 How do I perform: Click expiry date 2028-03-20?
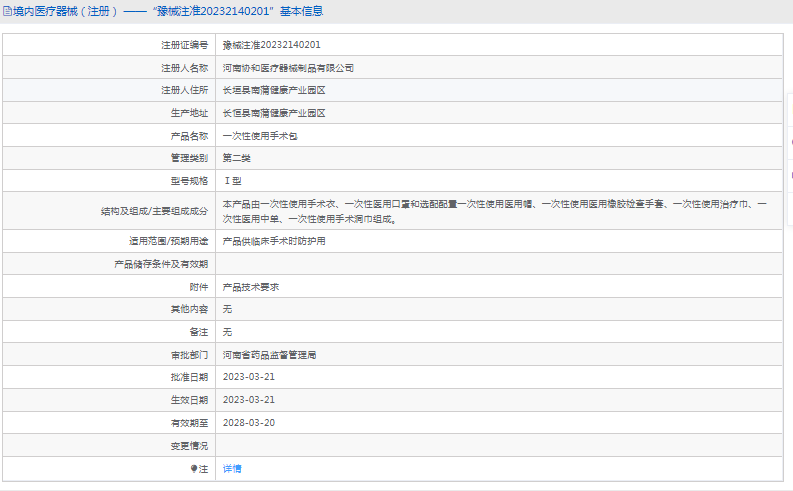coord(249,423)
